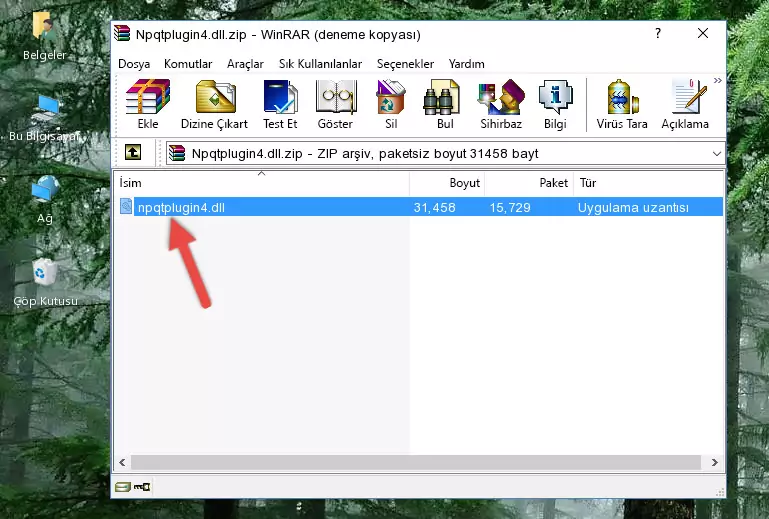The image size is (769, 519).
Task: Select the Bu Bilgisayar desktop icon
Action: tap(45, 117)
